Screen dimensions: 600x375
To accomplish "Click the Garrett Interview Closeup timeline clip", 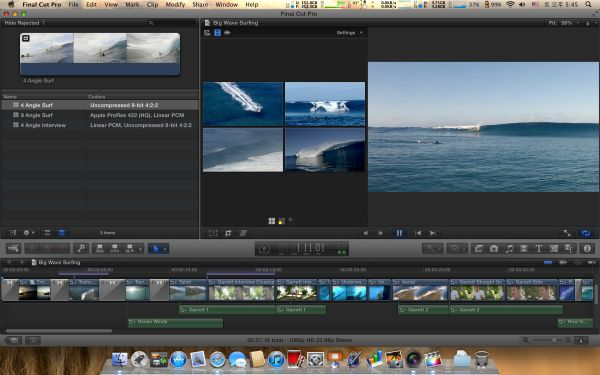I will [241, 290].
